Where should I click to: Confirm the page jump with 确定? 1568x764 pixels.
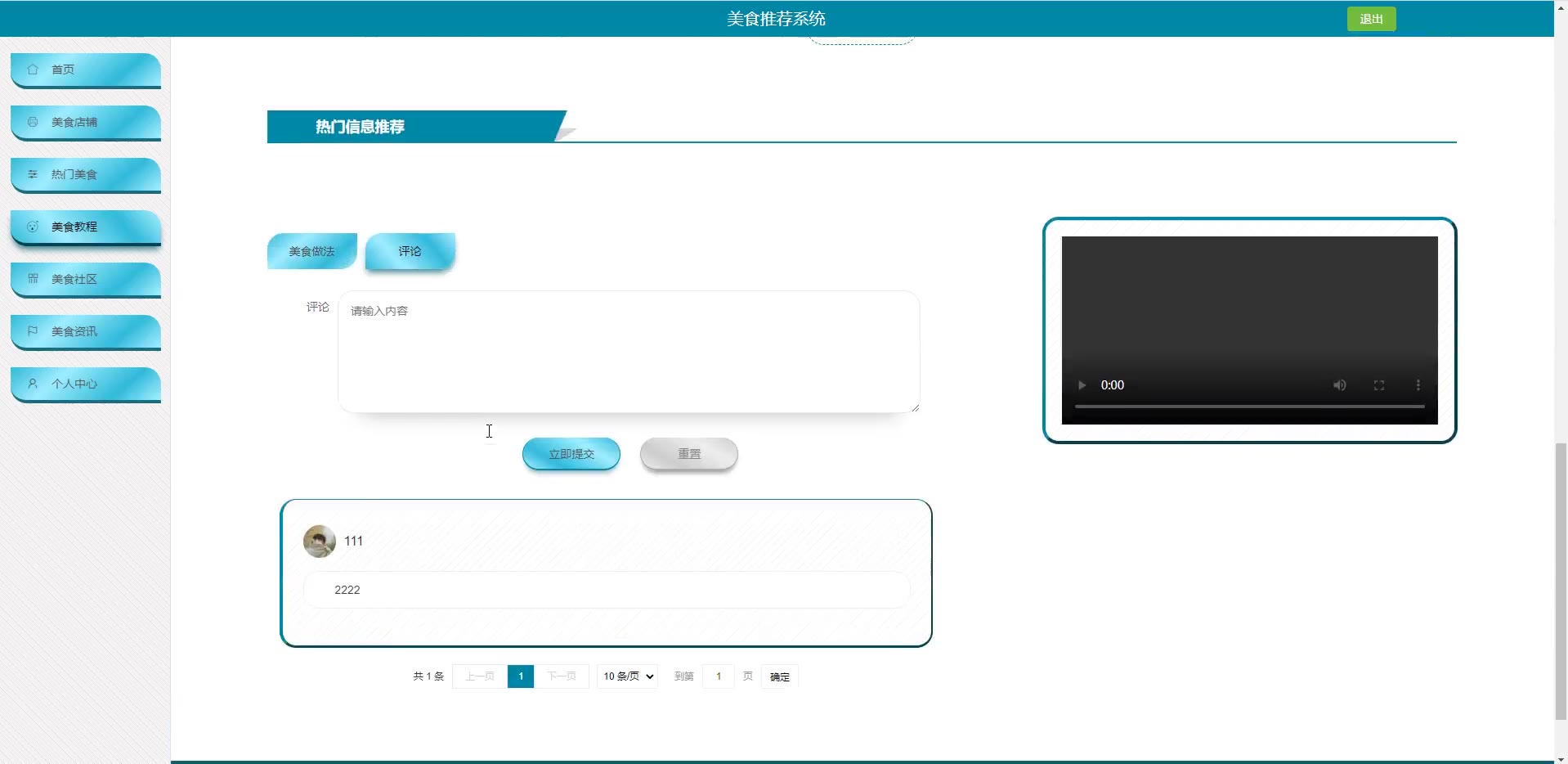pyautogui.click(x=780, y=676)
